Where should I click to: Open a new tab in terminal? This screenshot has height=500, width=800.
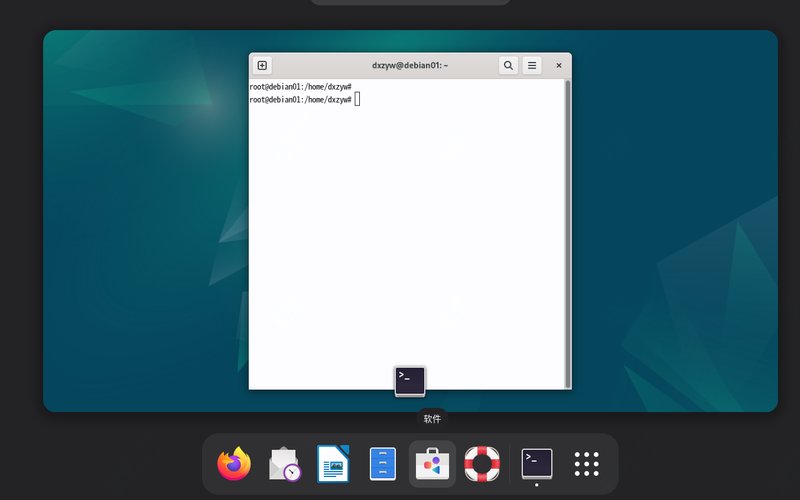click(262, 65)
